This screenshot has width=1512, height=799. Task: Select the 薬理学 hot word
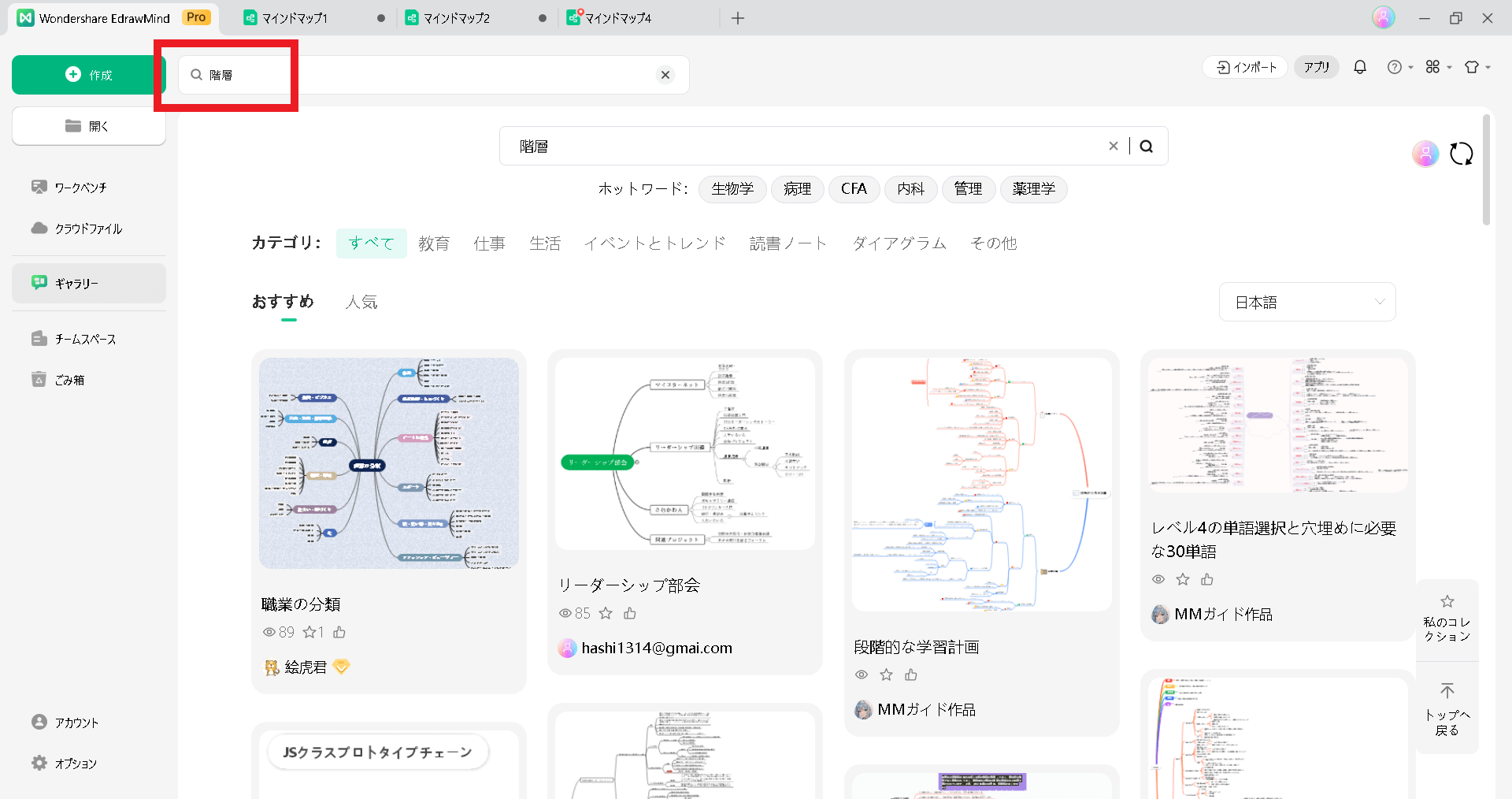click(x=1034, y=189)
